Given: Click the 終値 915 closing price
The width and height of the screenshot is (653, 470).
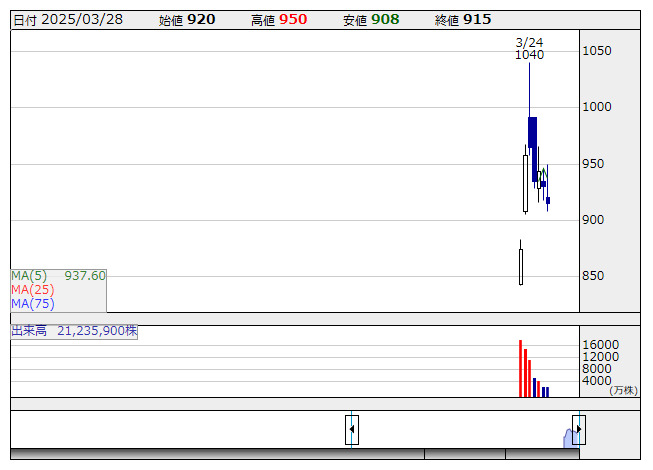Looking at the screenshot, I should click(463, 20).
